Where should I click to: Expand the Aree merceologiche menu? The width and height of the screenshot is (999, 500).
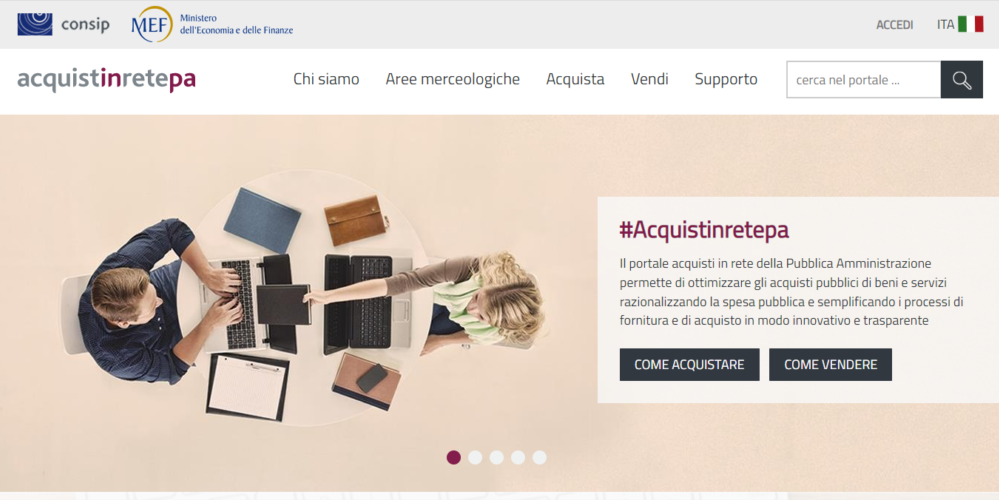click(x=452, y=79)
